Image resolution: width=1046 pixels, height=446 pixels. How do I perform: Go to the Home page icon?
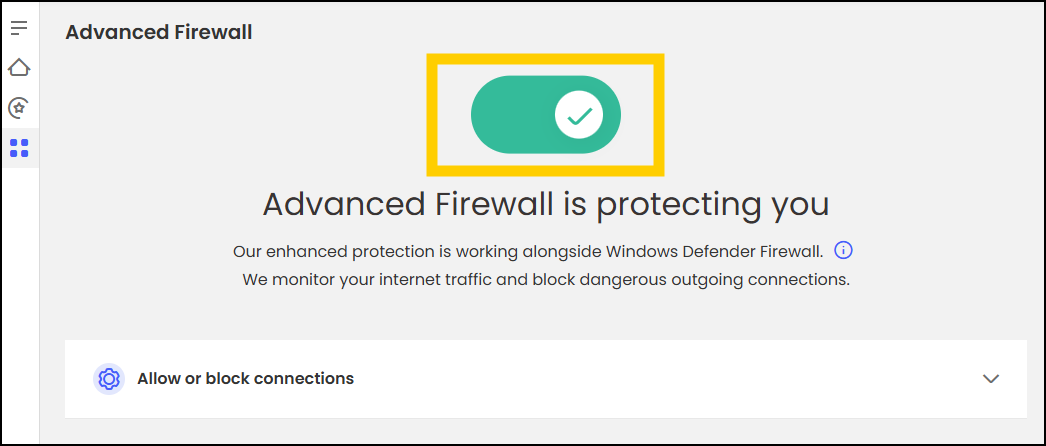19,67
